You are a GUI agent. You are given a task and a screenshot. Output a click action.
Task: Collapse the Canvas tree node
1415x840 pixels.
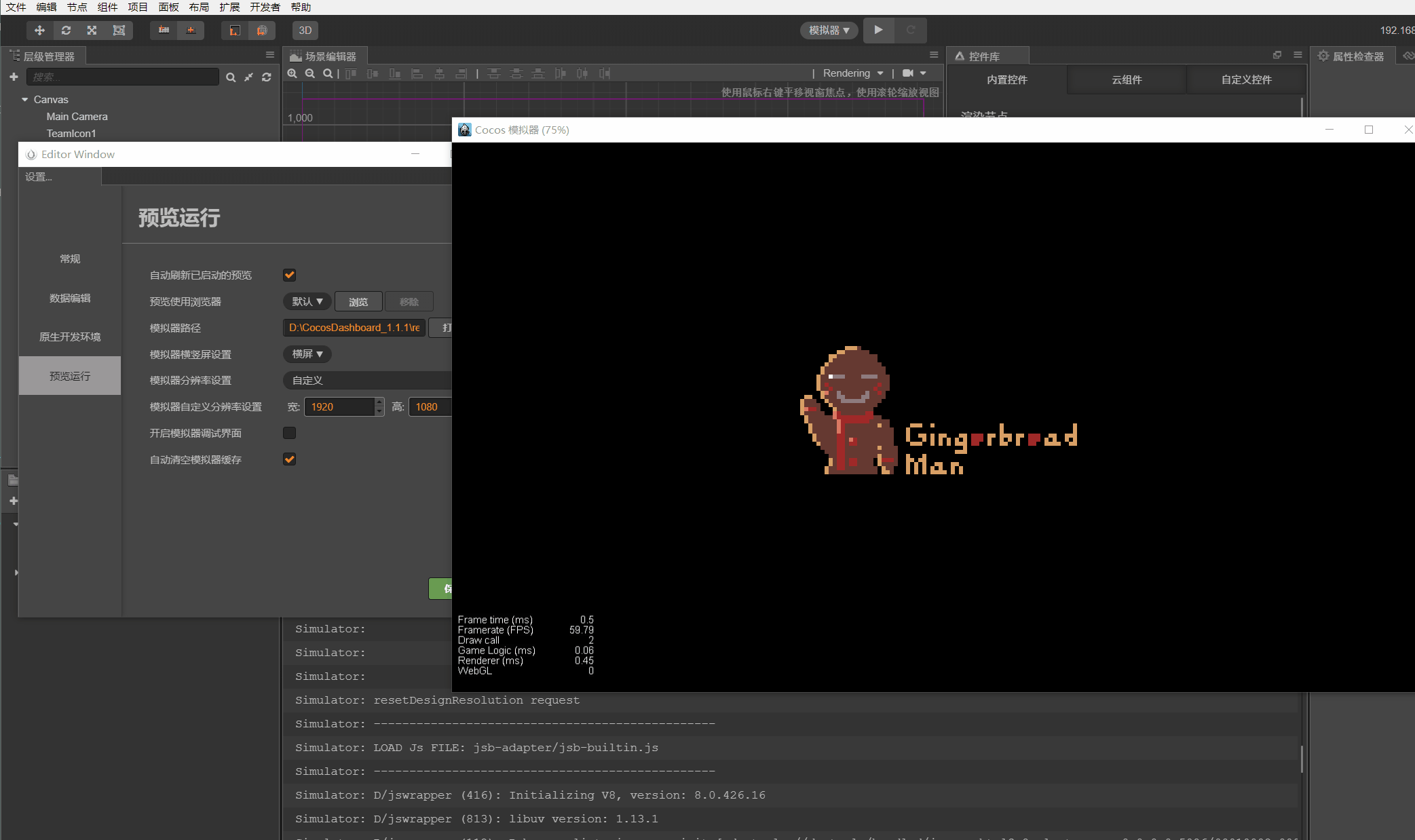click(x=25, y=100)
